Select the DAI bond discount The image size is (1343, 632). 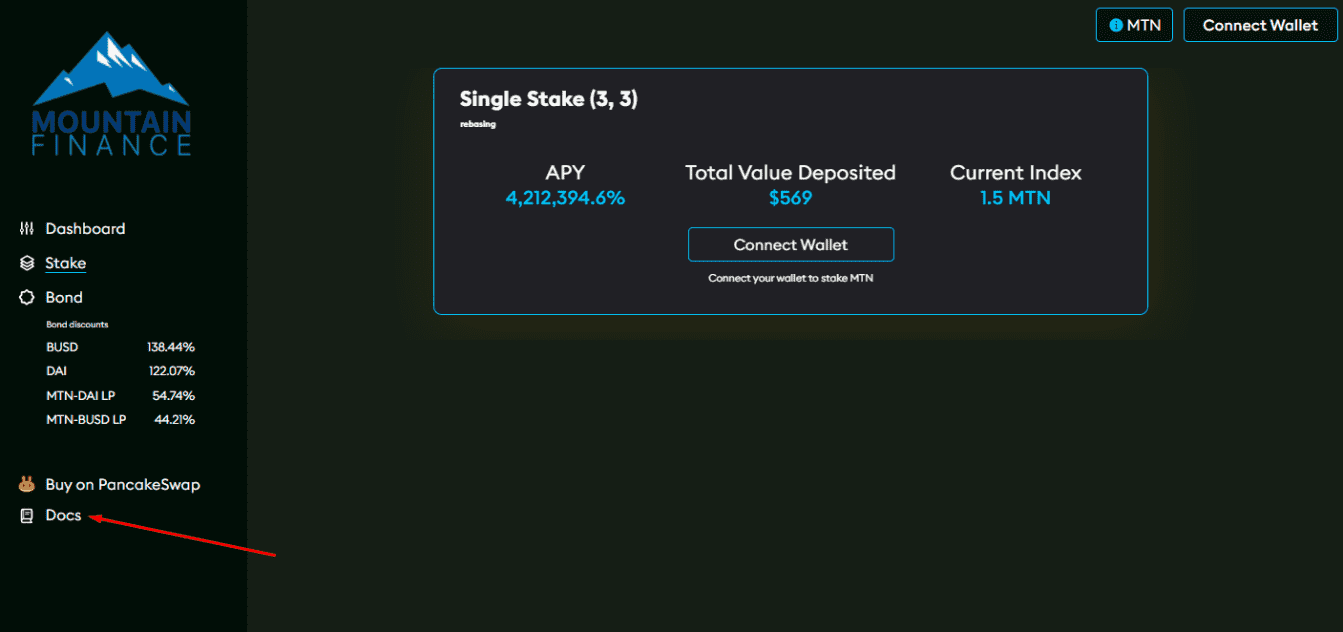click(x=120, y=371)
